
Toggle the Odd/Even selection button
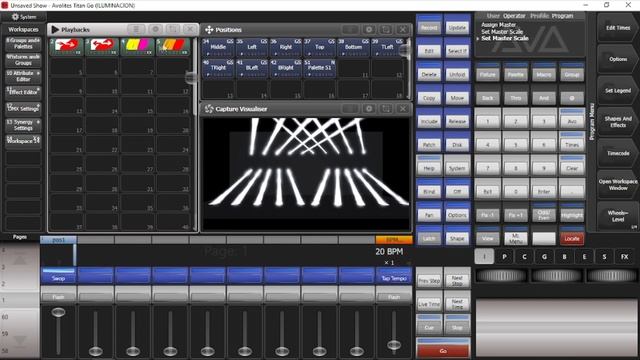tap(544, 213)
